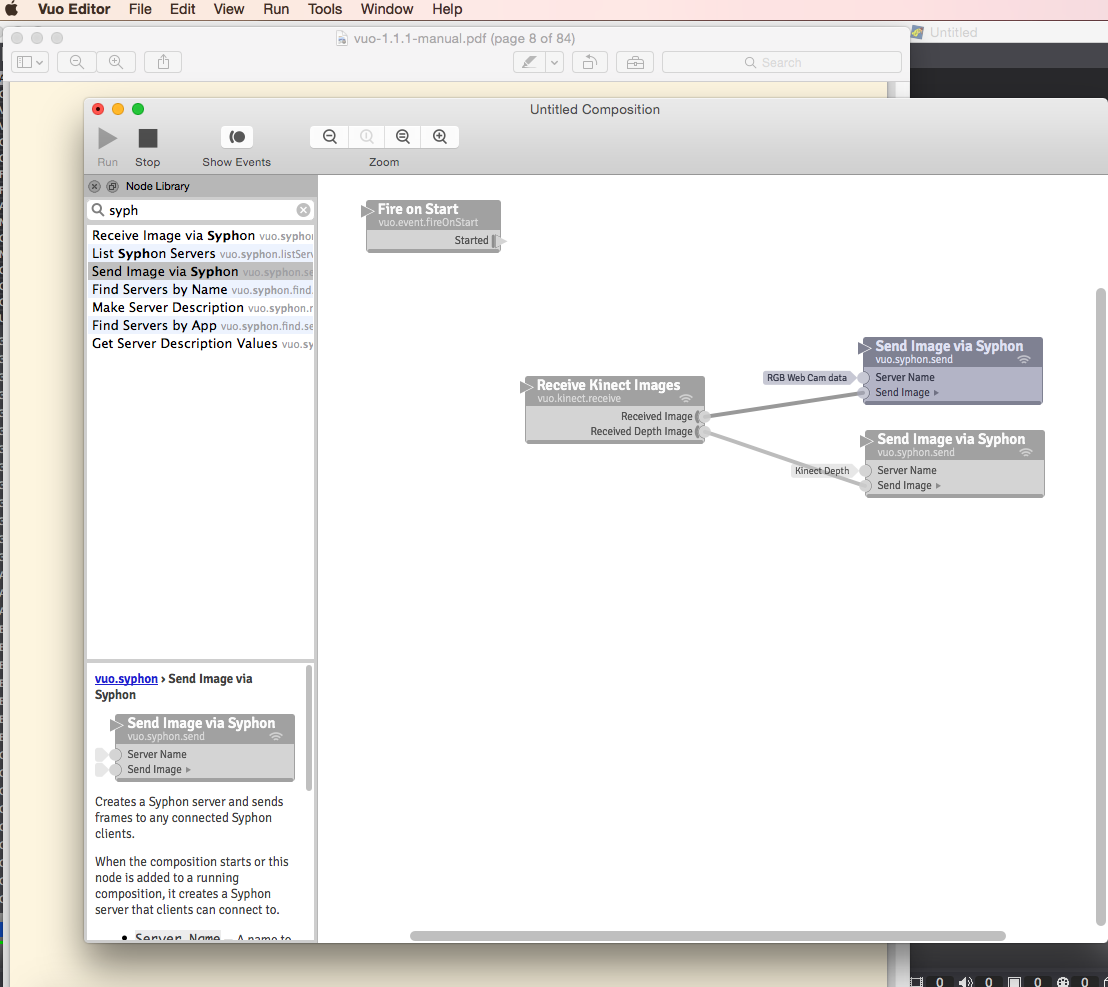The image size is (1108, 987).
Task: Click the node documentation pane scrollbar
Action: (309, 728)
